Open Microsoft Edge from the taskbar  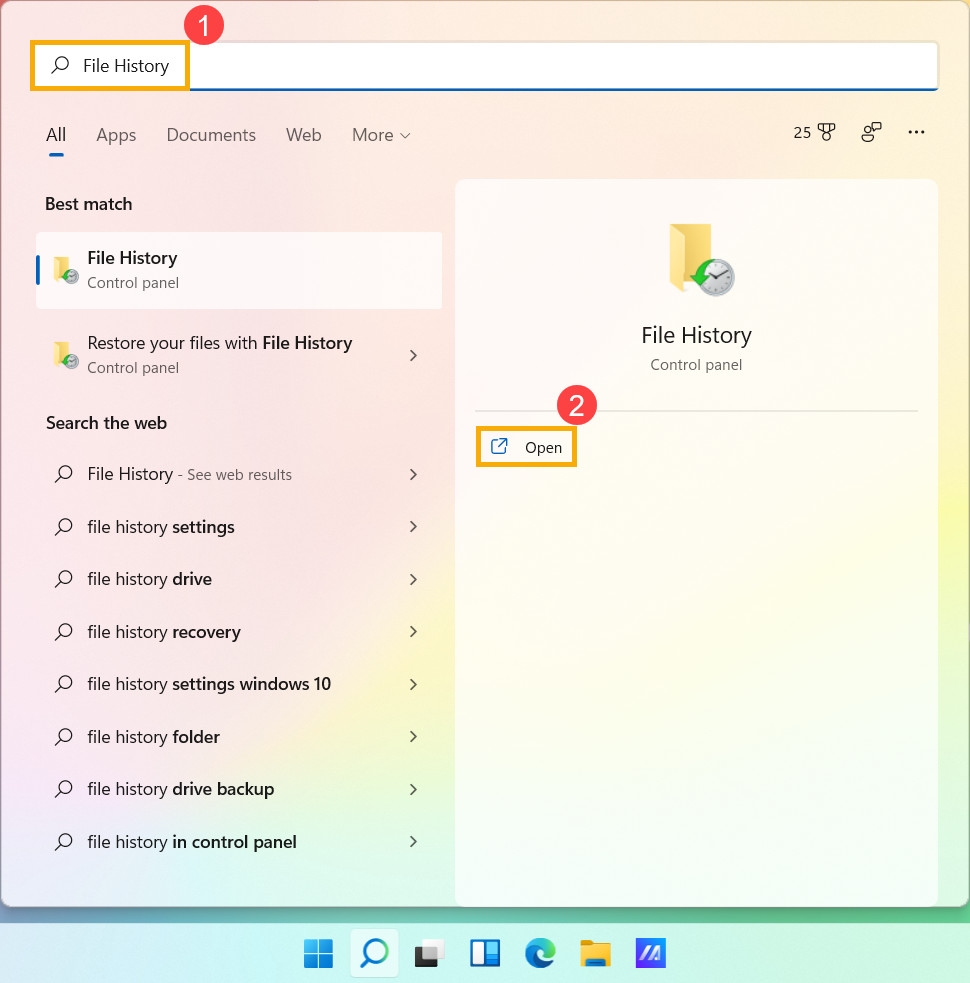[x=540, y=953]
